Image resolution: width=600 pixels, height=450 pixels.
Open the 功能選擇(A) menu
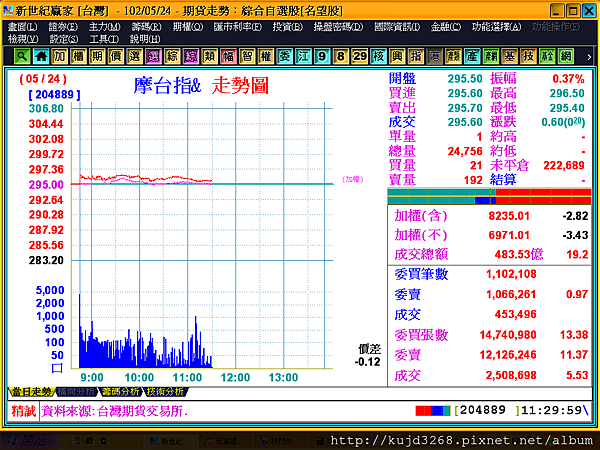pyautogui.click(x=497, y=27)
